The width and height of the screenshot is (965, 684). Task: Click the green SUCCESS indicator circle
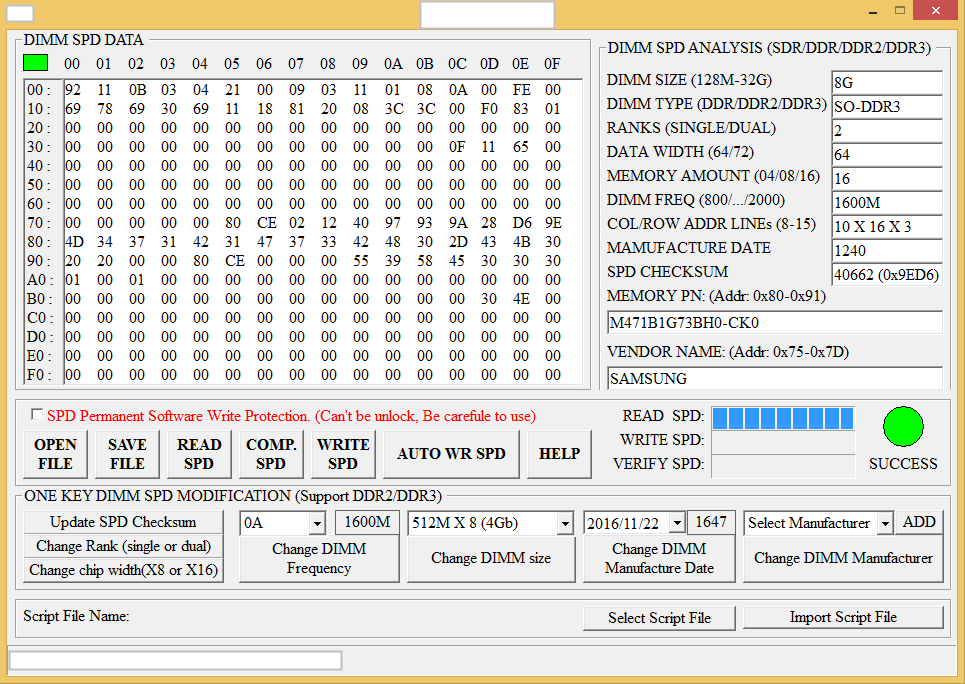pyautogui.click(x=903, y=426)
